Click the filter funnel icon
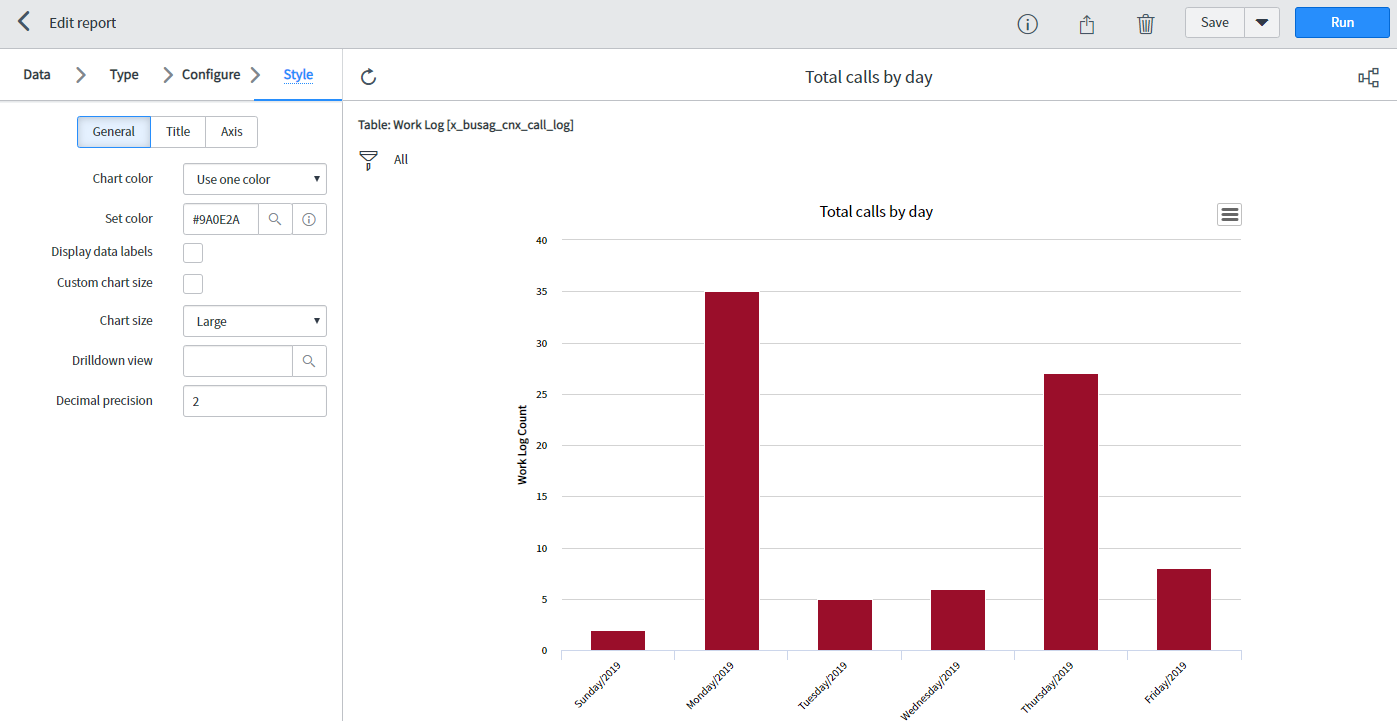The width and height of the screenshot is (1397, 721). (x=368, y=160)
